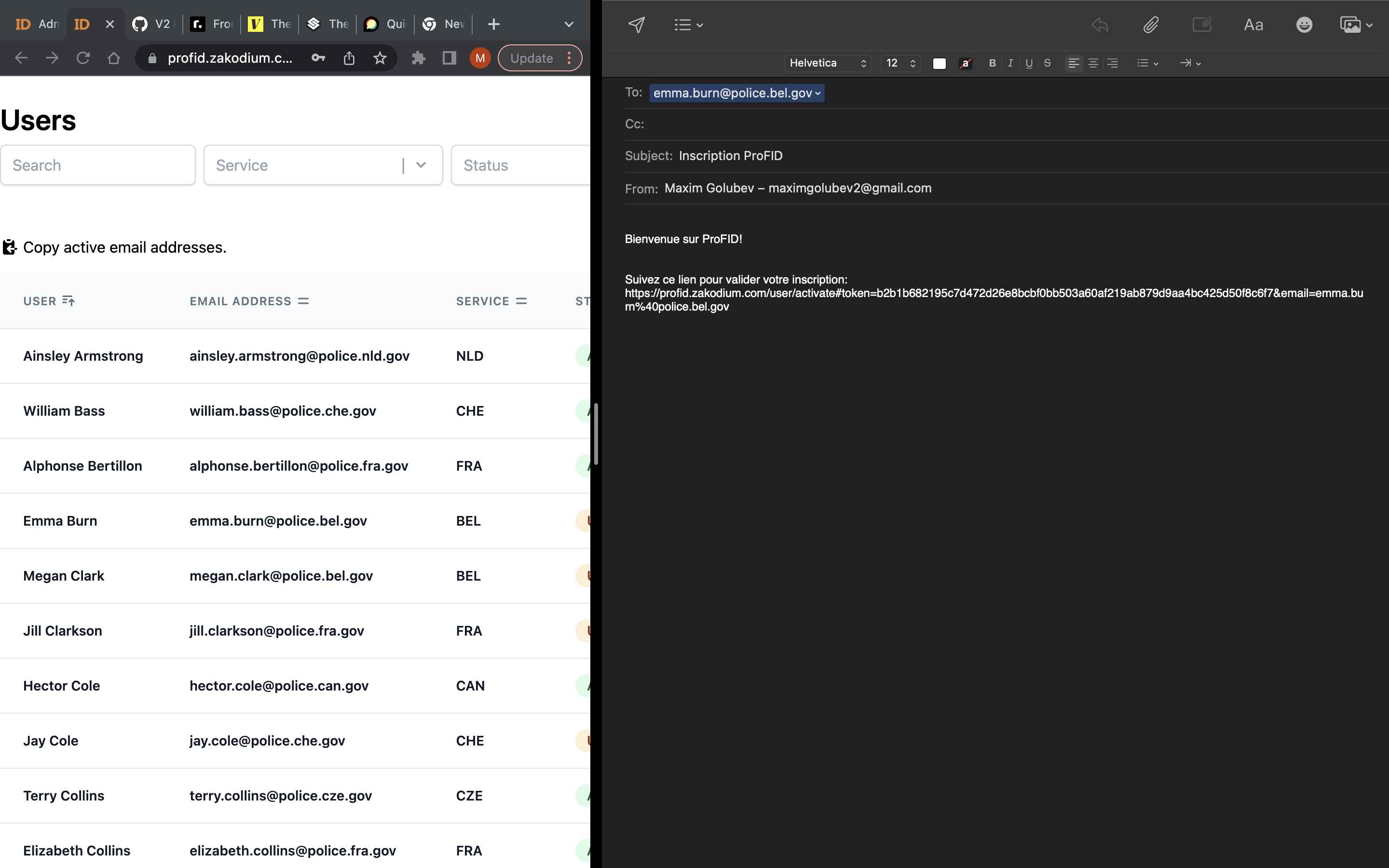The width and height of the screenshot is (1389, 868).
Task: Open a new browser tab
Action: (x=493, y=24)
